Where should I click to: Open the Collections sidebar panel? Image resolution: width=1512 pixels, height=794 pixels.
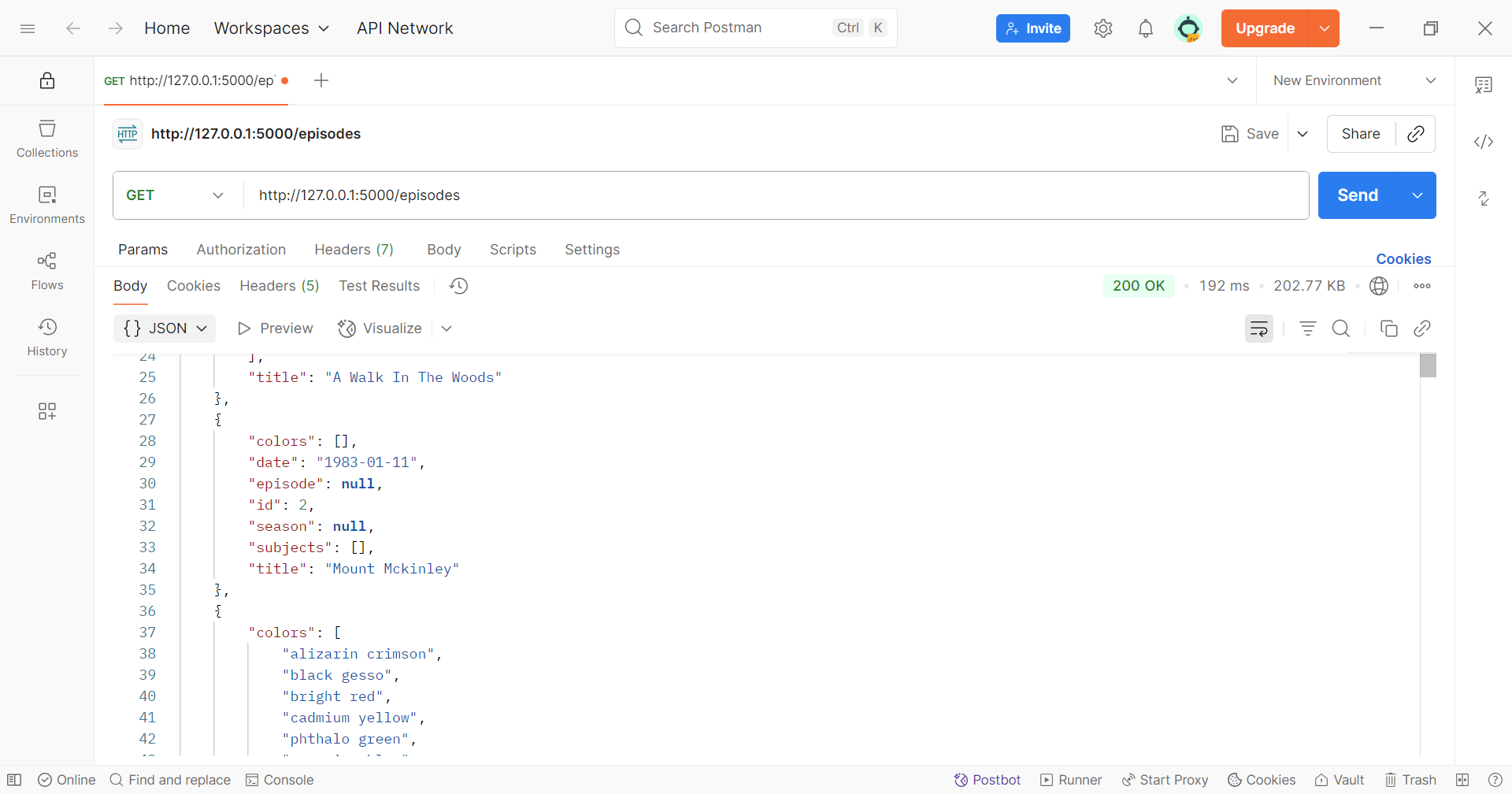47,139
